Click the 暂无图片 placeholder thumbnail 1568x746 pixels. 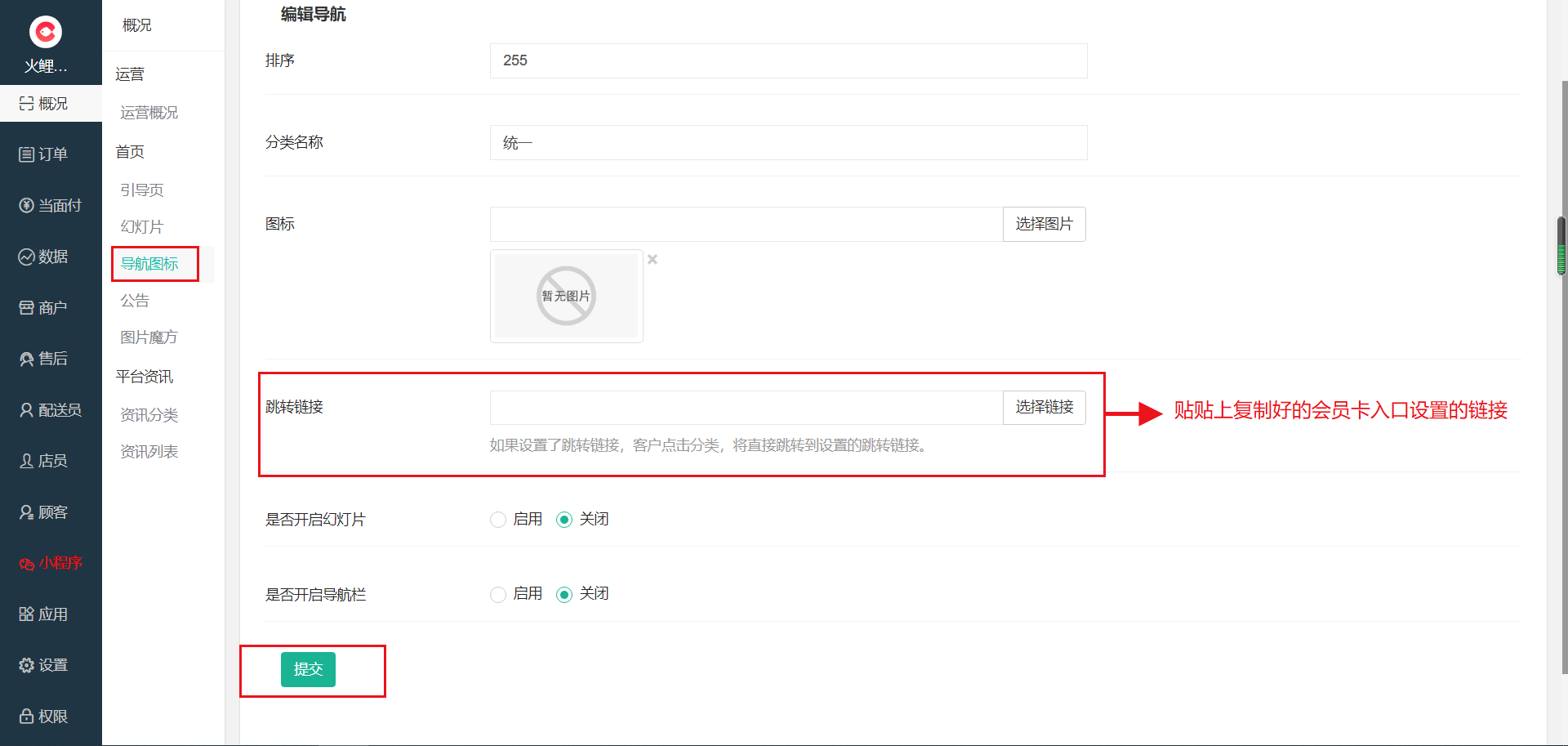coord(566,296)
